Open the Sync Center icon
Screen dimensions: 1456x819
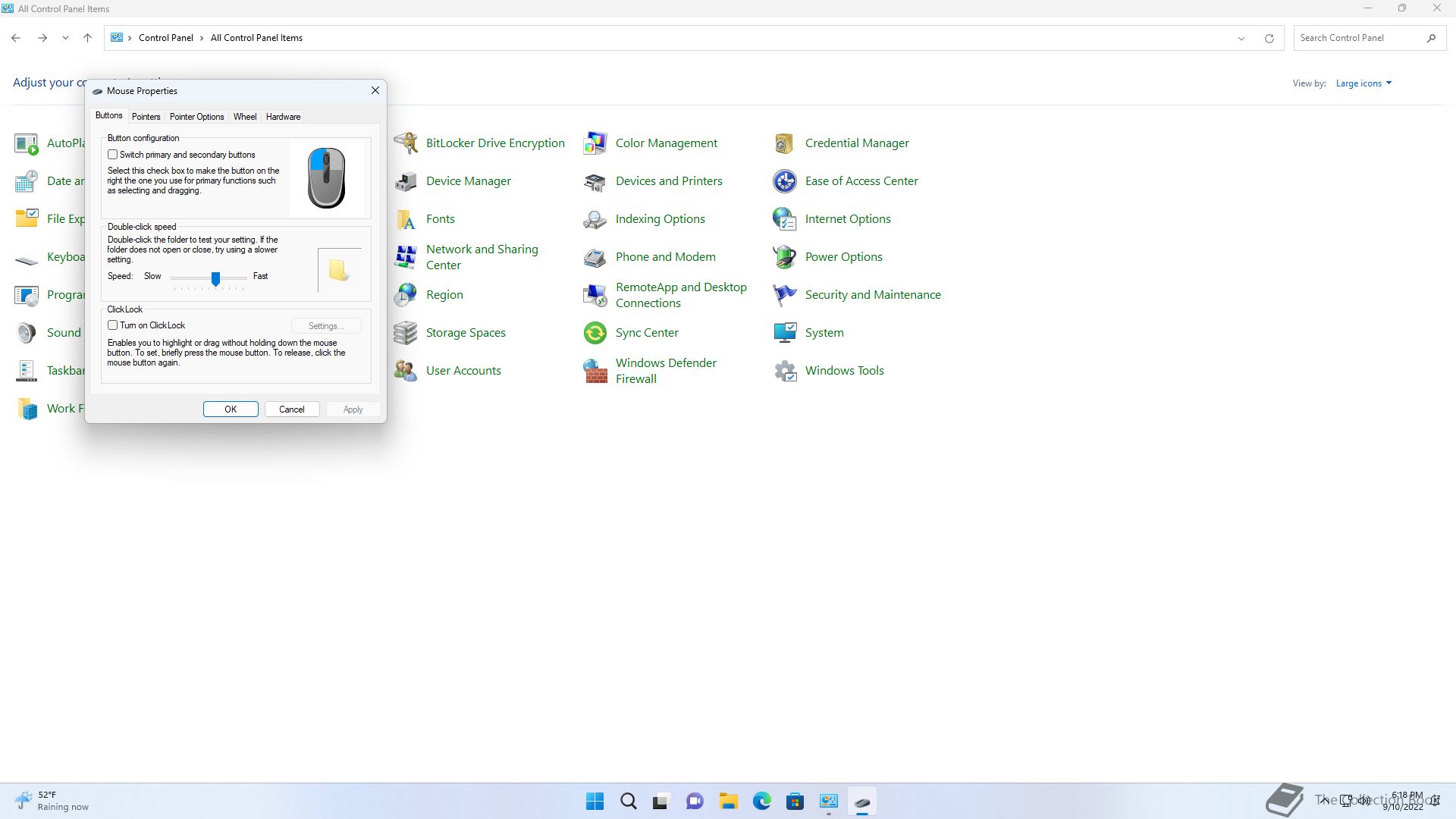pyautogui.click(x=595, y=332)
